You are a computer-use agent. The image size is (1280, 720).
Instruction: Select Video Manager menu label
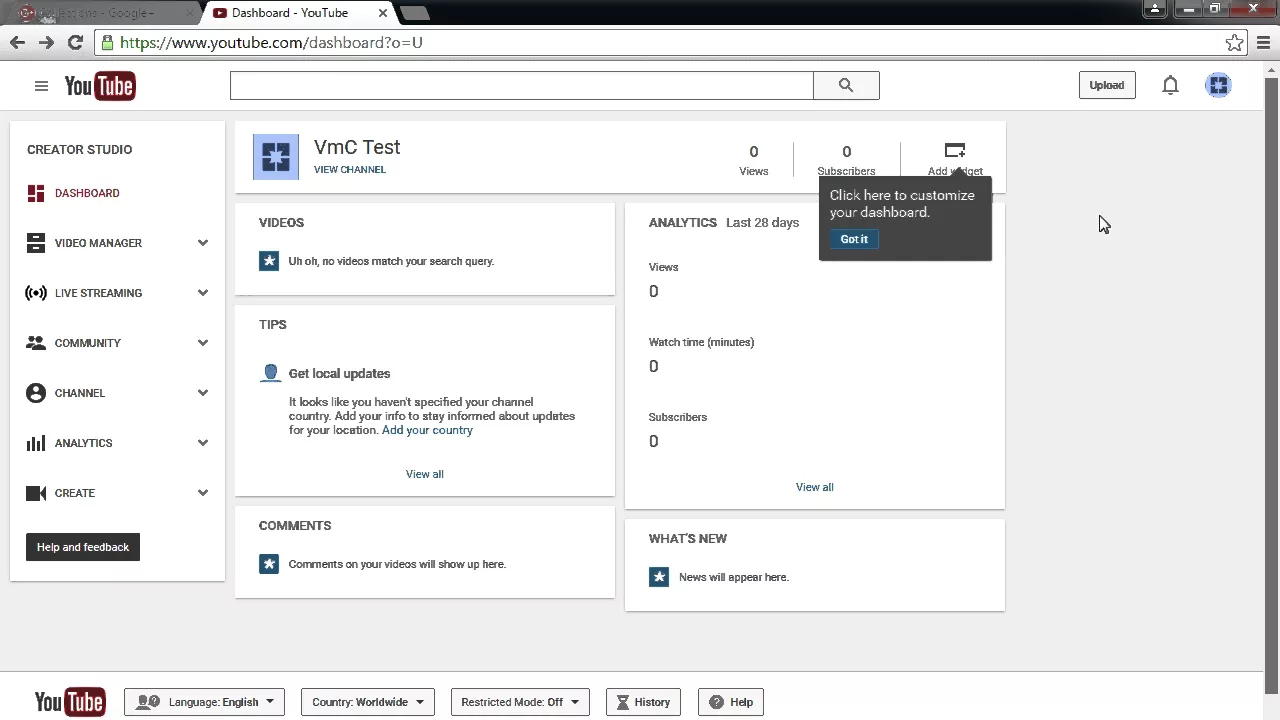(x=98, y=243)
